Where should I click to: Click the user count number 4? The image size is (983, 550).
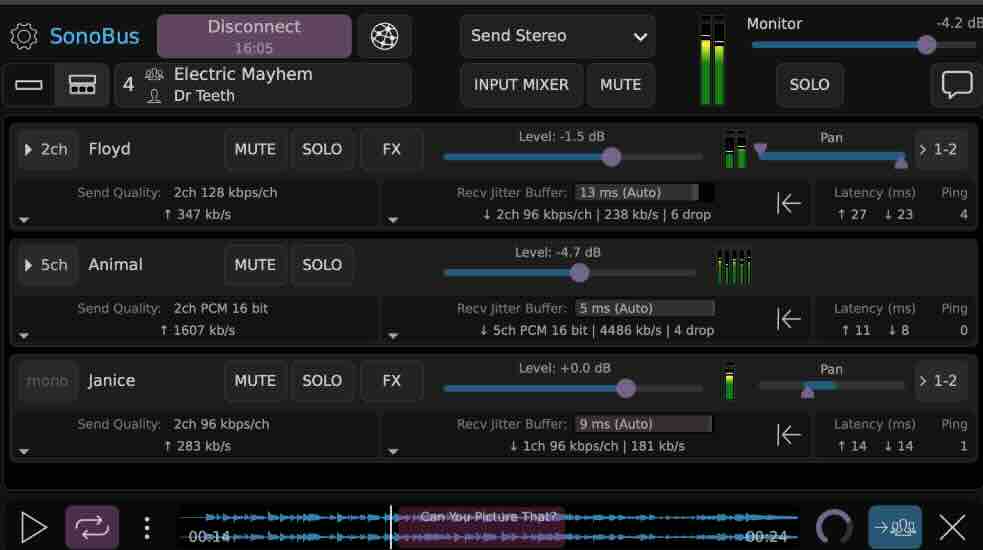[x=129, y=85]
